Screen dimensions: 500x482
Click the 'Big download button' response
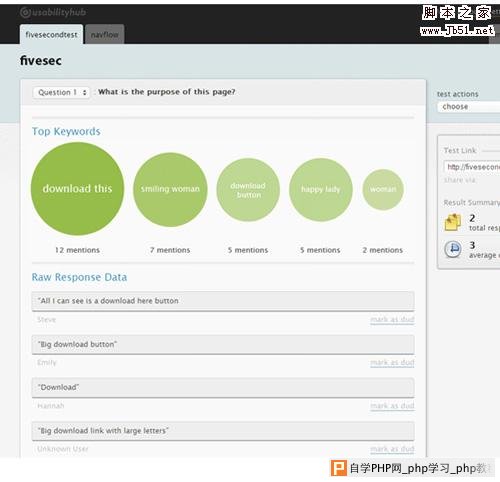(223, 344)
